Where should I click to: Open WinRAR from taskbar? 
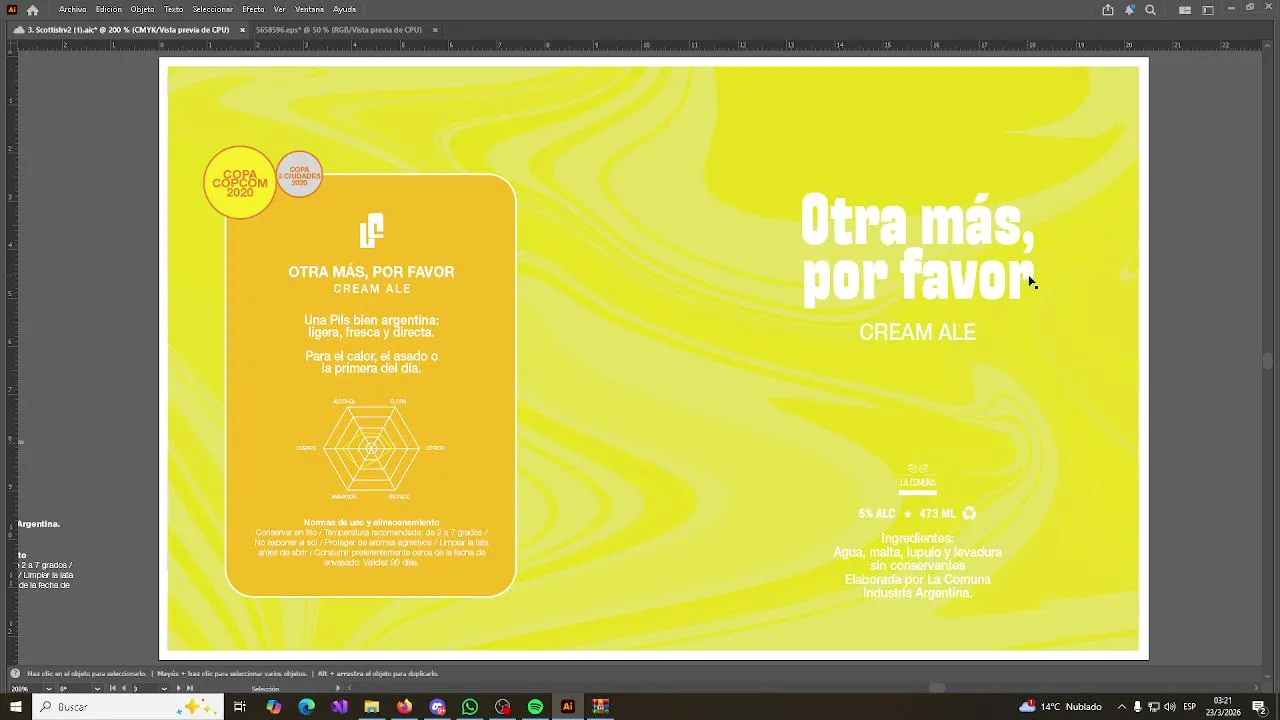[600, 707]
